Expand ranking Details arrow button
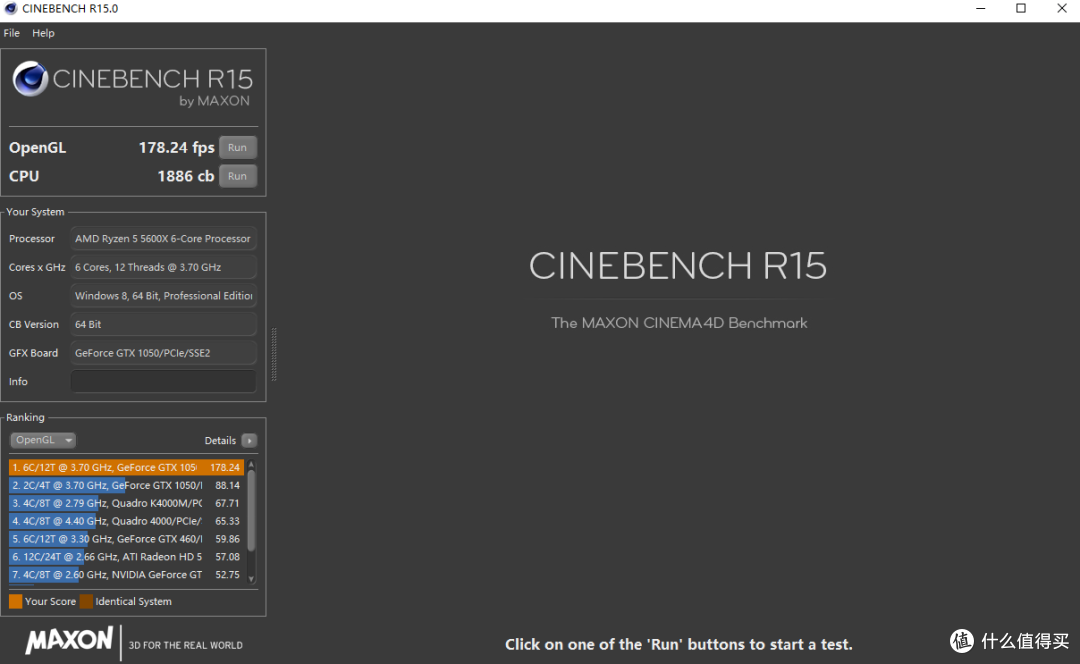Viewport: 1080px width, 664px height. coord(249,440)
